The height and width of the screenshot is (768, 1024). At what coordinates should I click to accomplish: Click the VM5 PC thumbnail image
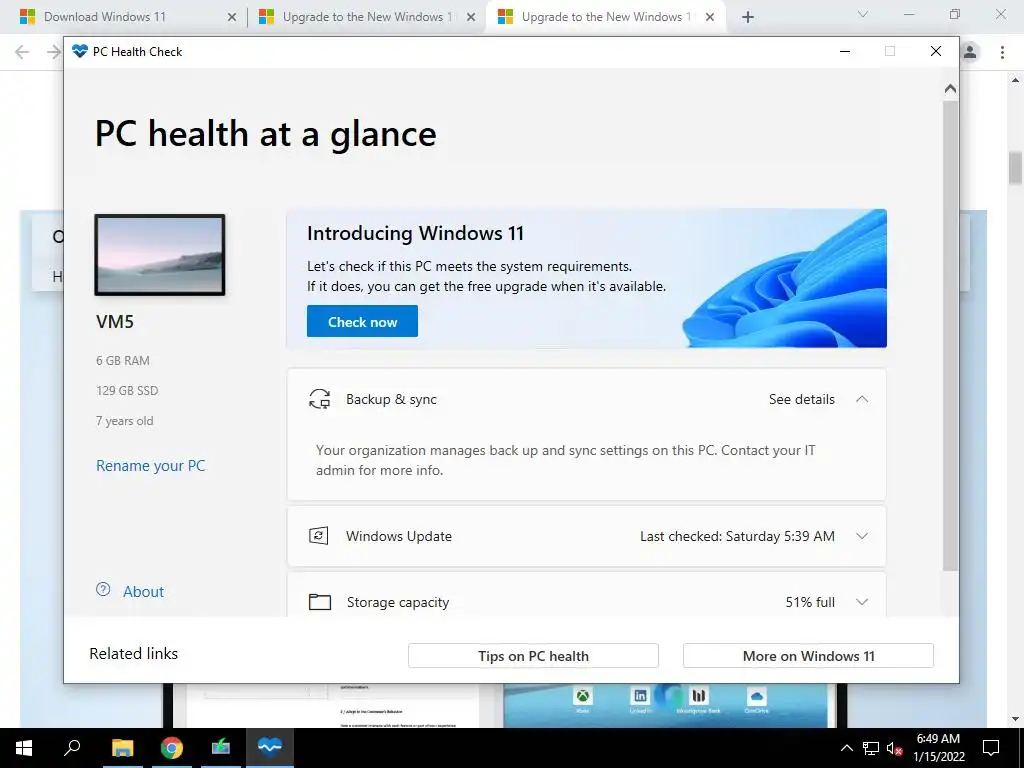(x=160, y=255)
